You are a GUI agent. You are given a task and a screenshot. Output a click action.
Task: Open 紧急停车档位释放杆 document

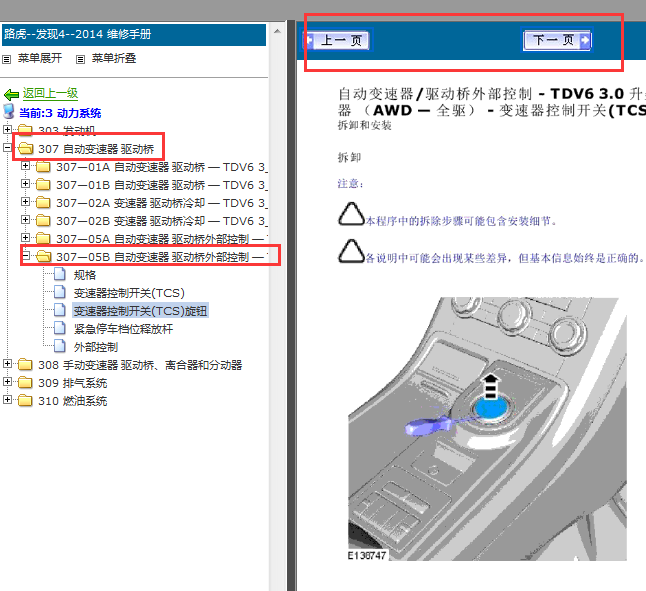point(123,329)
